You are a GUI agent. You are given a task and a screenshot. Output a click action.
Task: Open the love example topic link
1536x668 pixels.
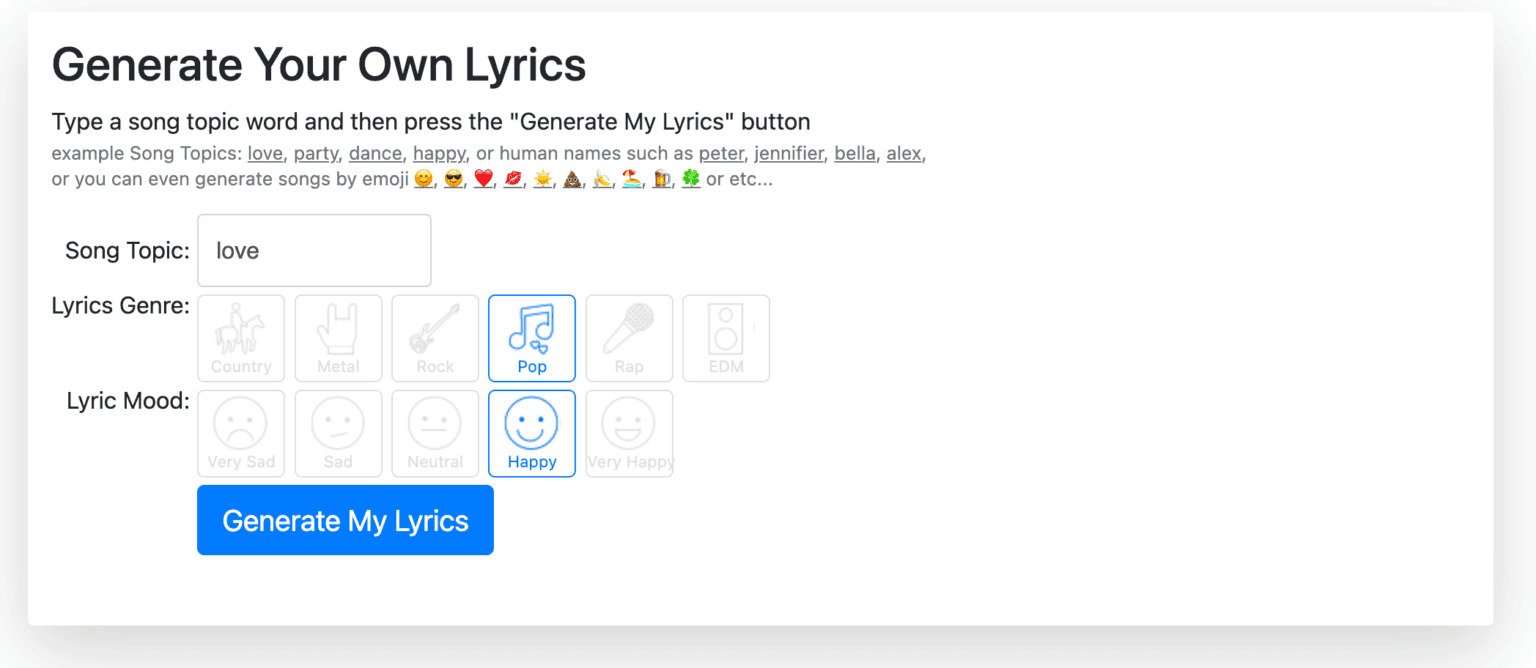coord(265,153)
